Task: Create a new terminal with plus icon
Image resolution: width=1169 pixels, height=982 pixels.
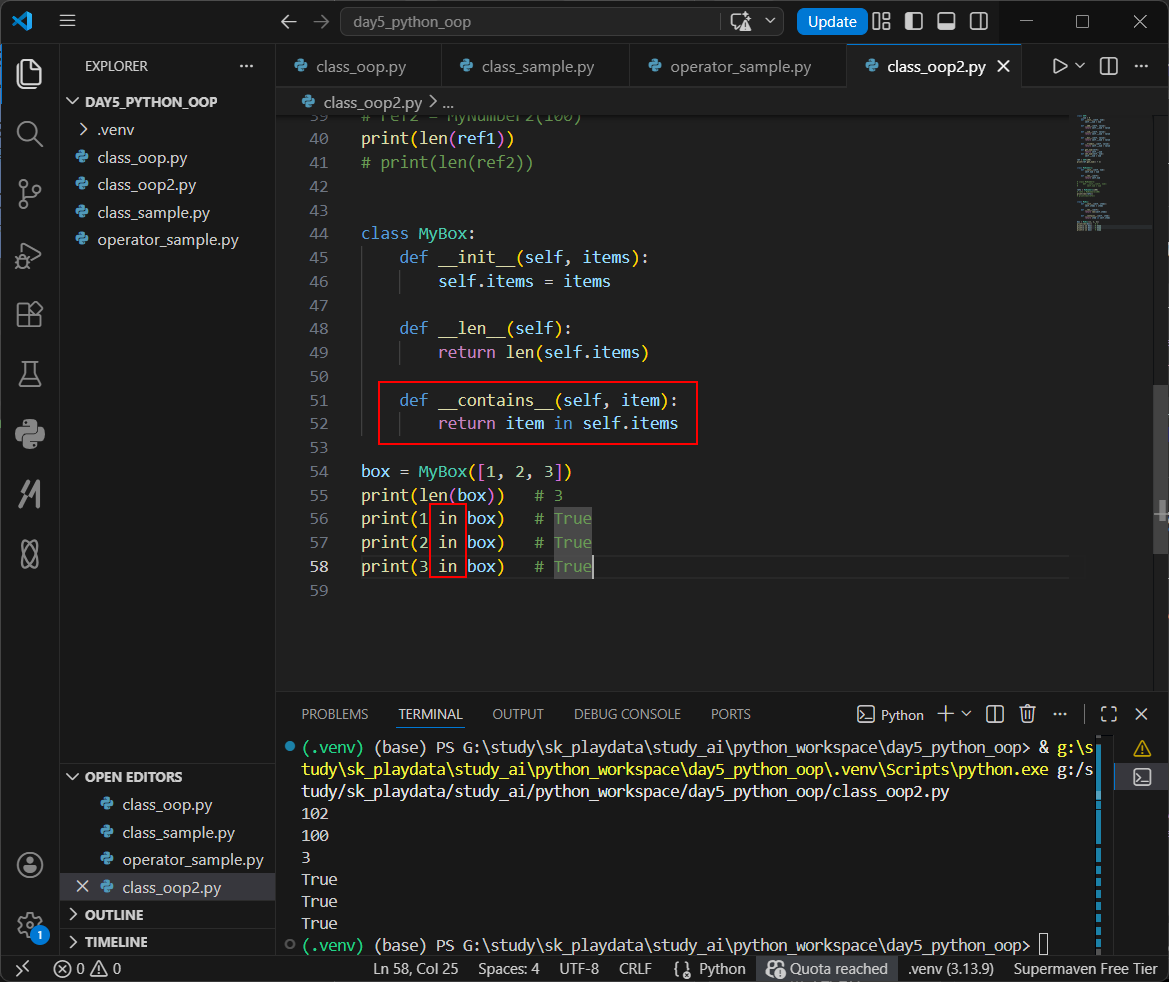Action: [945, 714]
